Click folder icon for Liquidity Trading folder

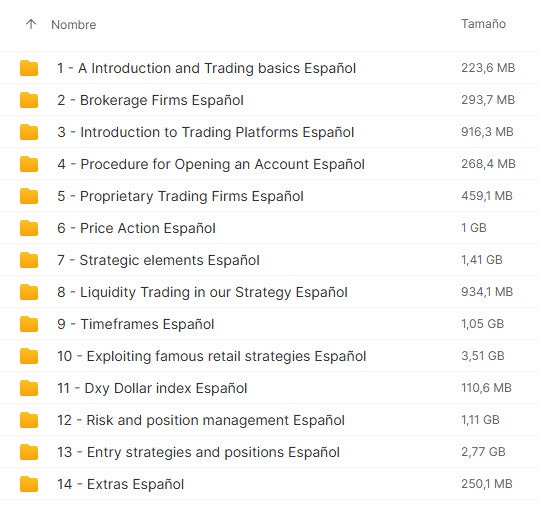pos(29,292)
